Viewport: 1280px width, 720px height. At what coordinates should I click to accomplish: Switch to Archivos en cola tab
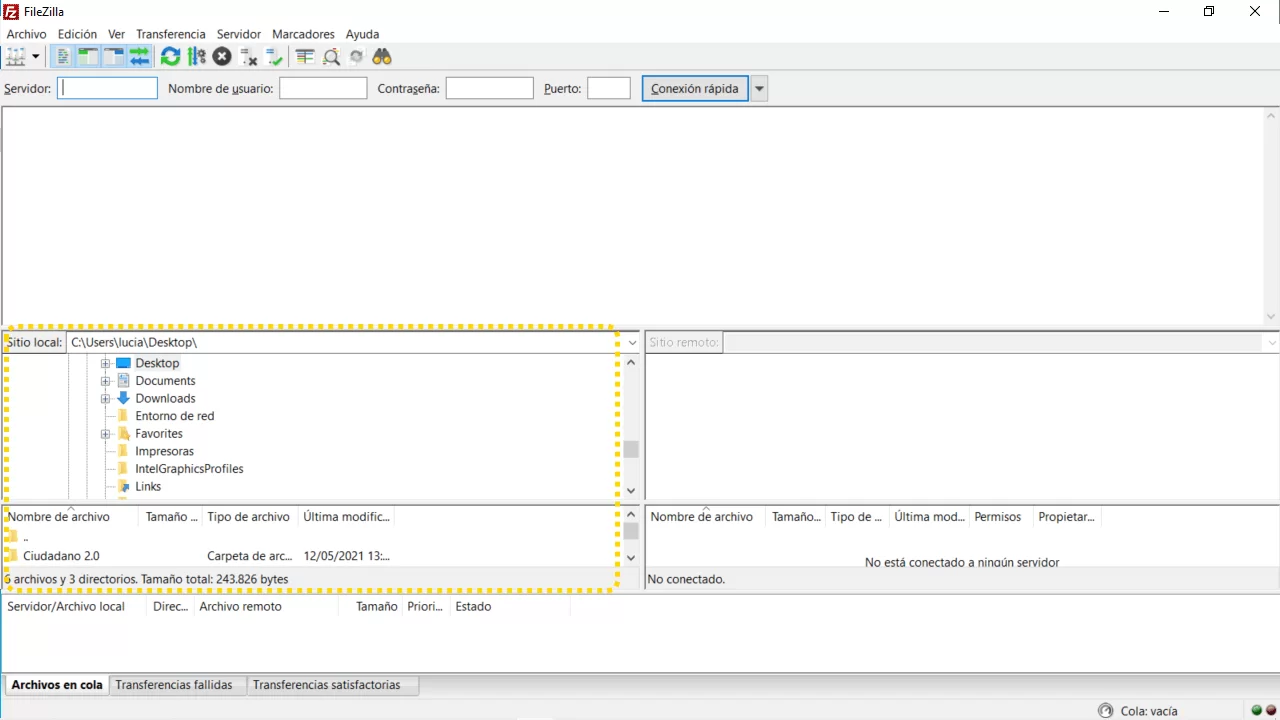pyautogui.click(x=57, y=685)
